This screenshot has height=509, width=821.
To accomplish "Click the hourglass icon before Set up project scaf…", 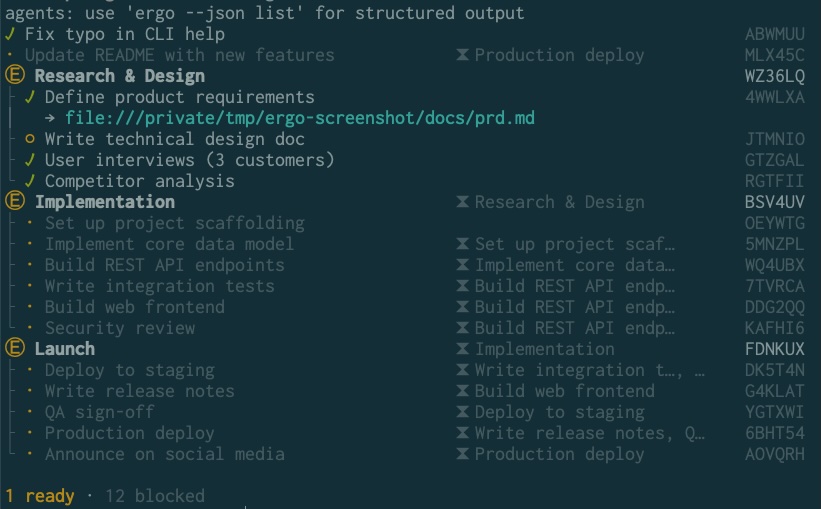I will [462, 244].
